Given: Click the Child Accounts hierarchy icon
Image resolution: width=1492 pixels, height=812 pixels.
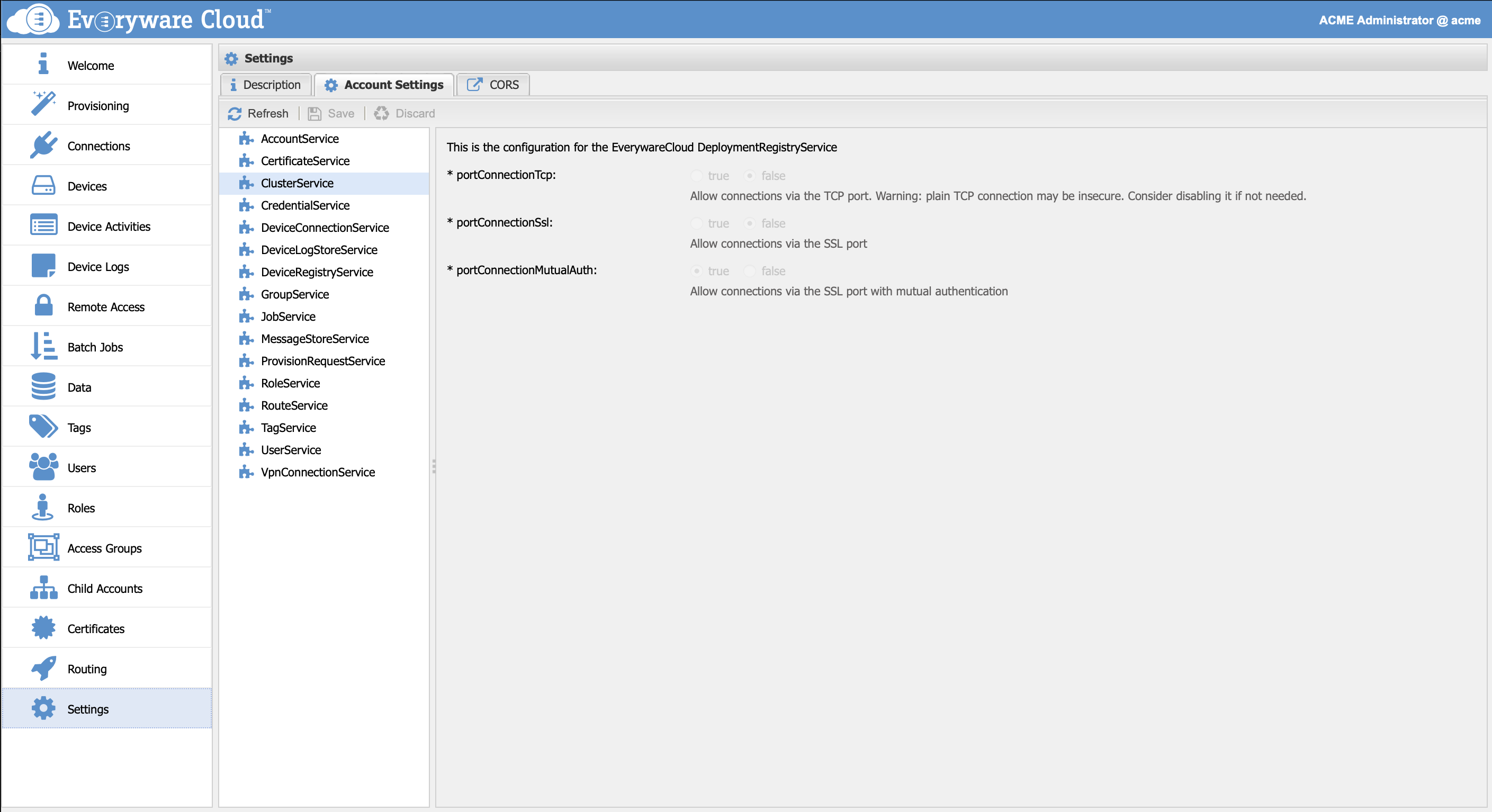Looking at the screenshot, I should (43, 587).
